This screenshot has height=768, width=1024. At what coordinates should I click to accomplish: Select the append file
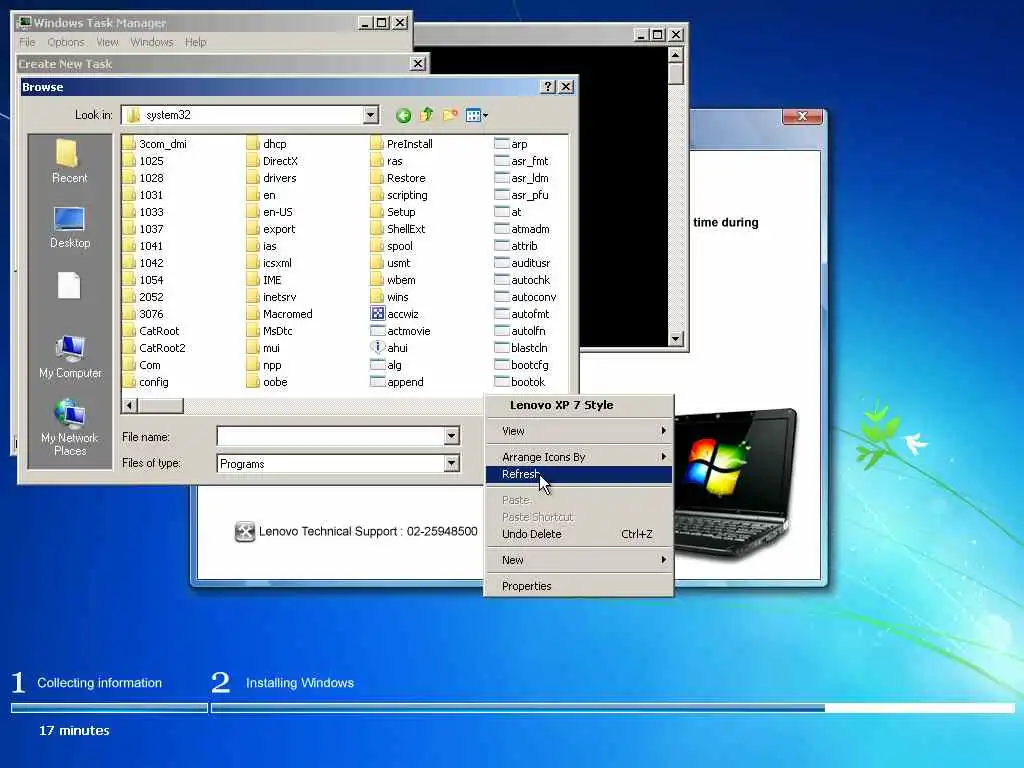tap(397, 382)
